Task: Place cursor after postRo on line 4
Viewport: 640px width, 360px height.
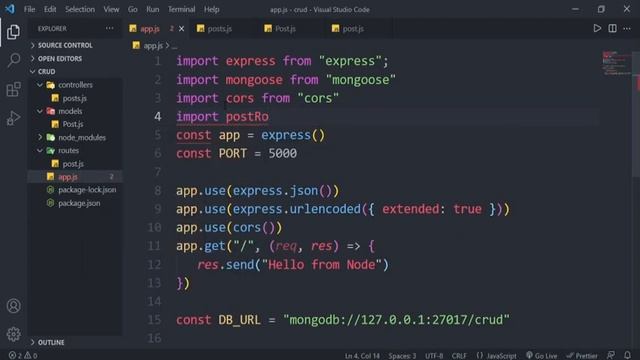Action: (x=269, y=117)
